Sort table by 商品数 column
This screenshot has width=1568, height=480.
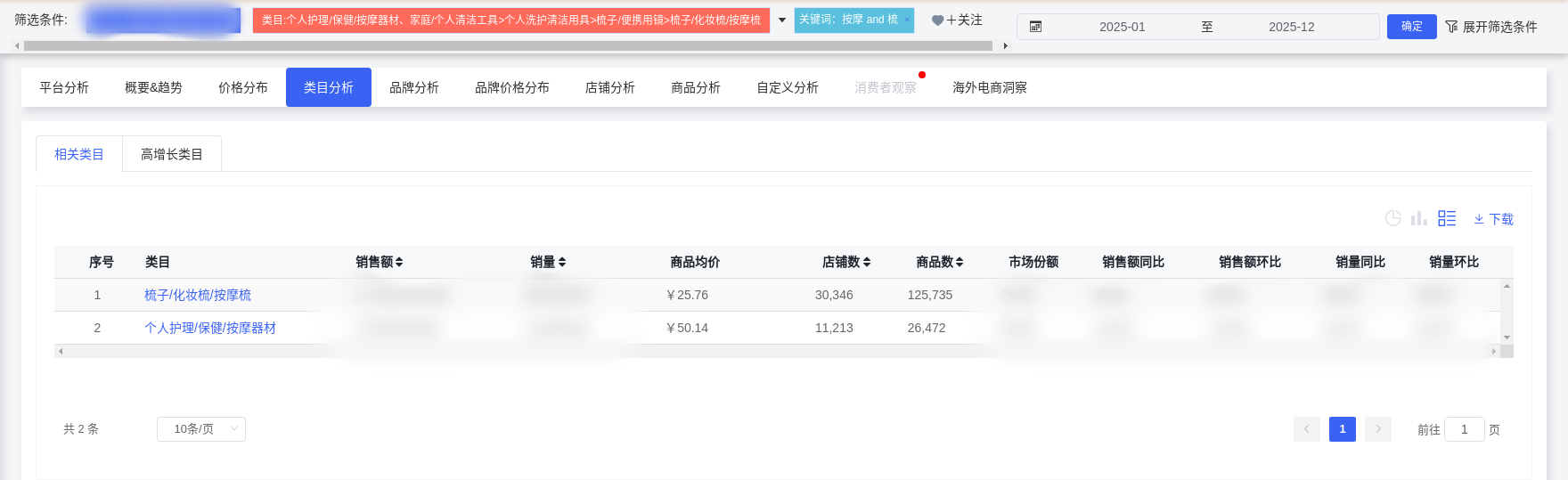[x=960, y=262]
